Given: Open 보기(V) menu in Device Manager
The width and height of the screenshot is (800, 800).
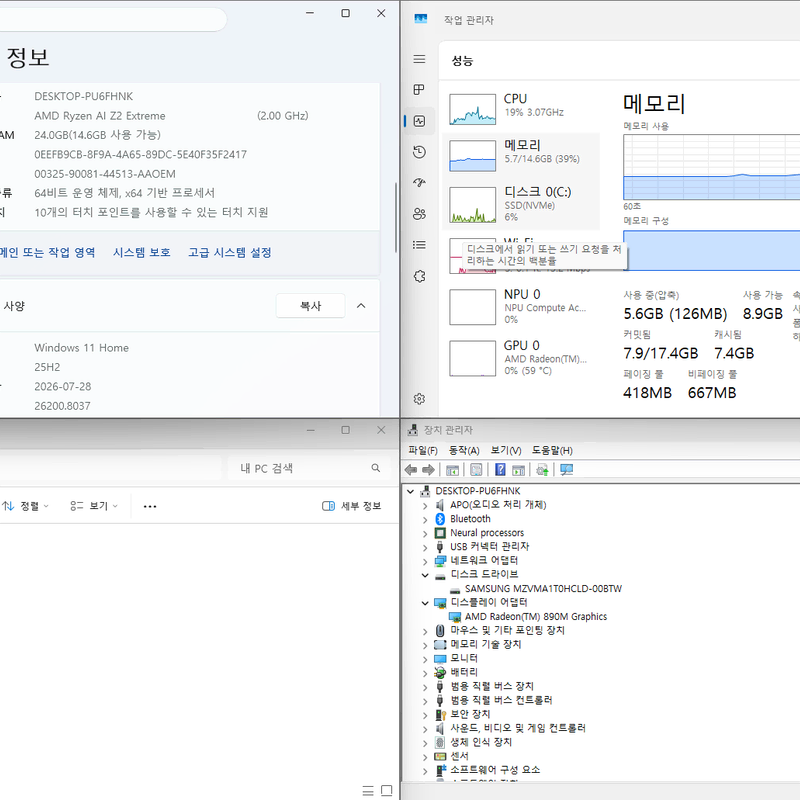Looking at the screenshot, I should click(506, 451).
